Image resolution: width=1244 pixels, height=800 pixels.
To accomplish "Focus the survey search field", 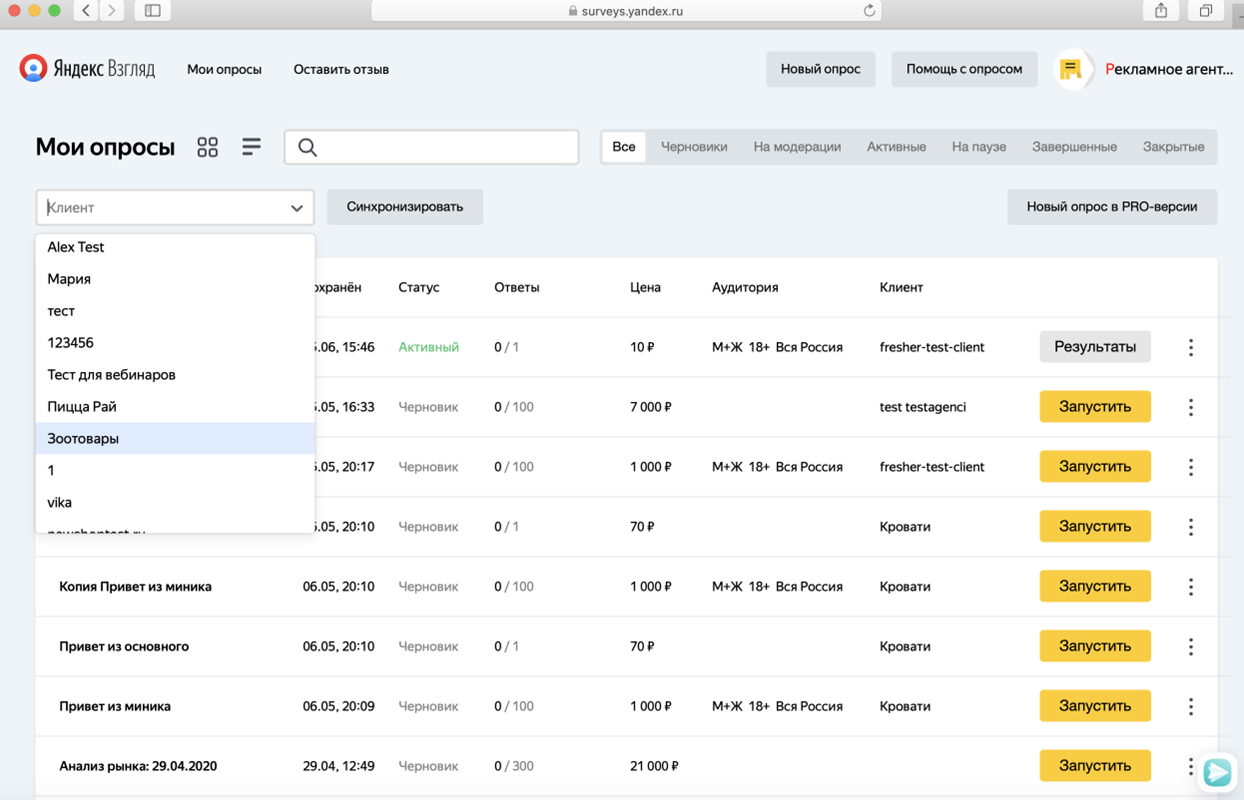I will 432,147.
